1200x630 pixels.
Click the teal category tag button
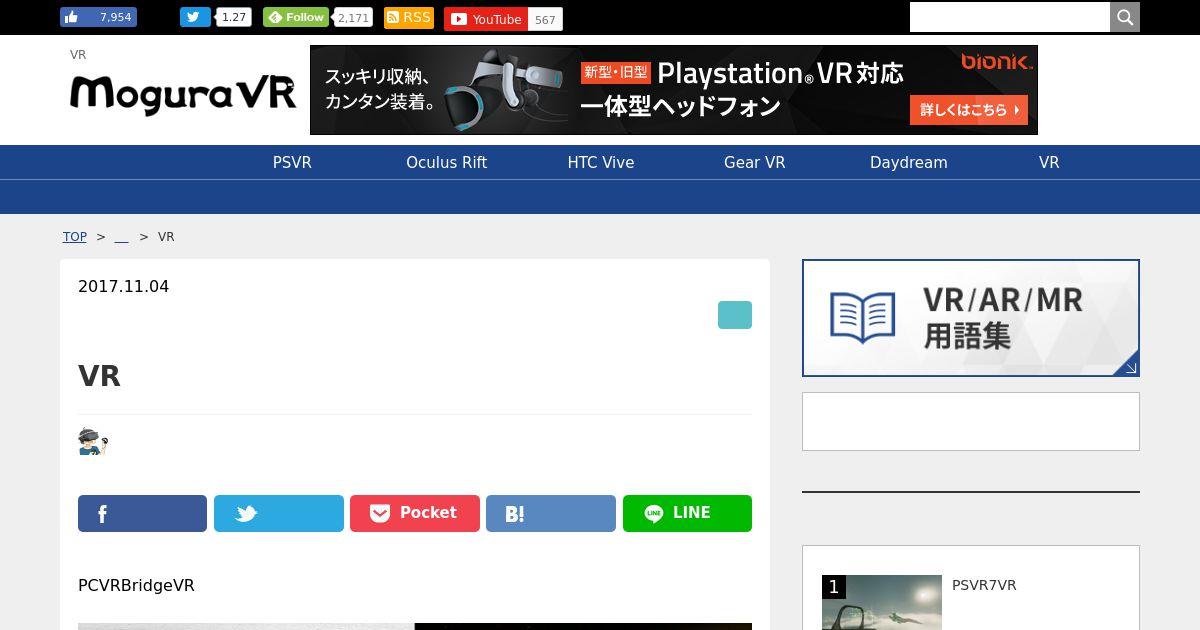click(x=735, y=315)
